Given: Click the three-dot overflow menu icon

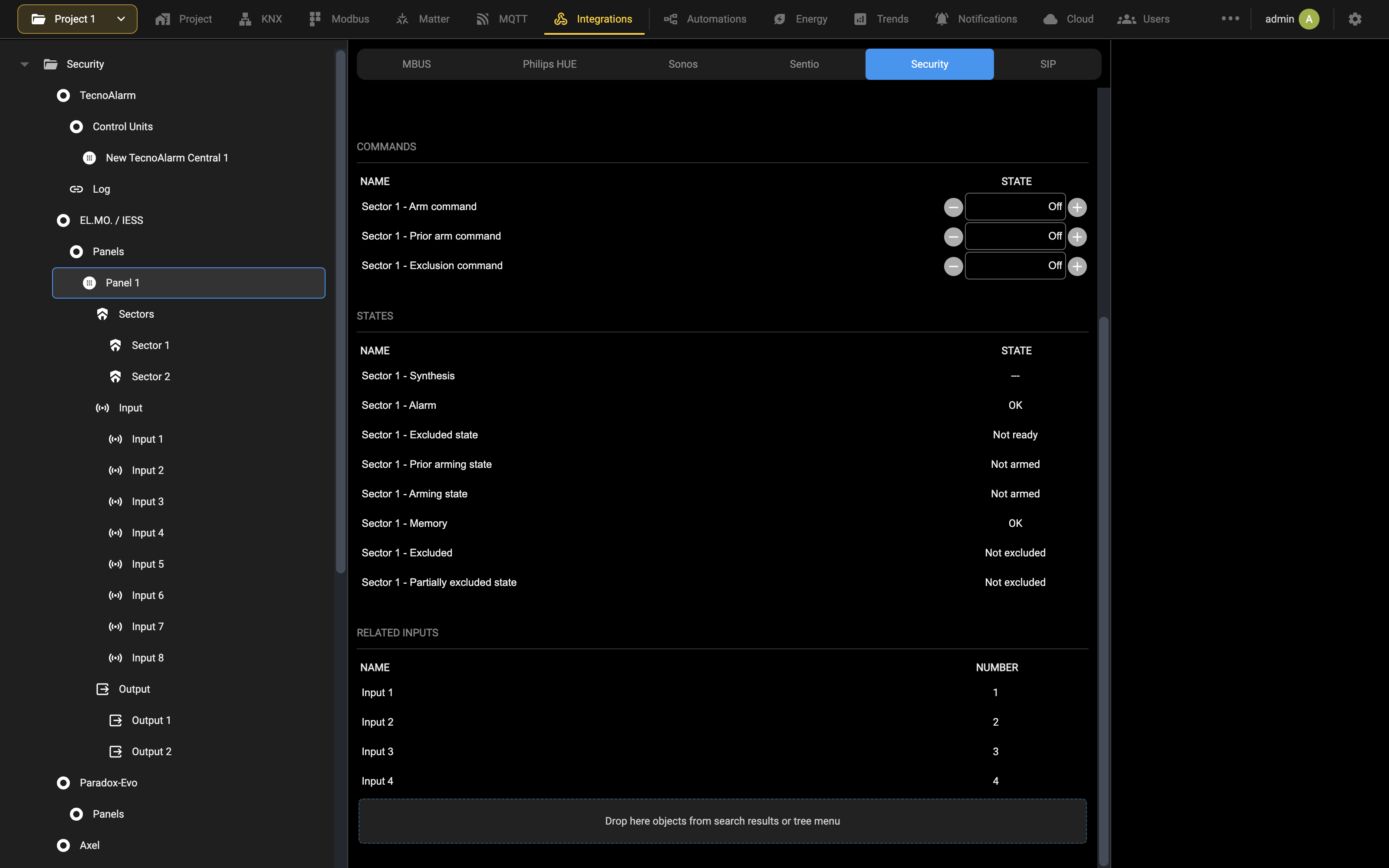Looking at the screenshot, I should (x=1230, y=18).
